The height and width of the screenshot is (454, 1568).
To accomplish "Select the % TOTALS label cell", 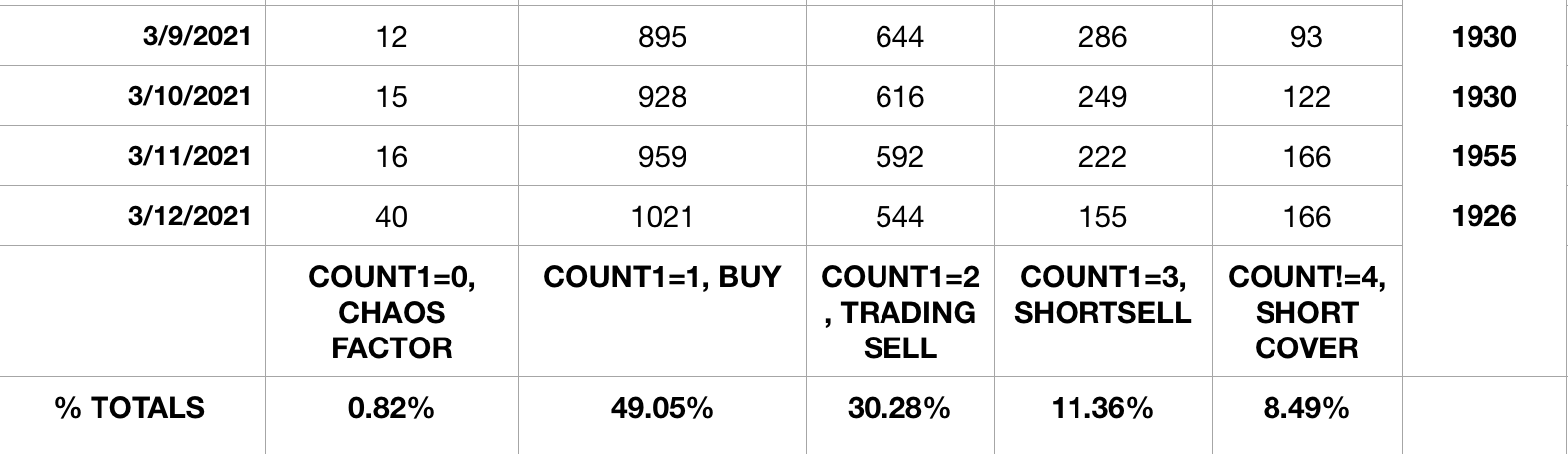I will tap(130, 408).
